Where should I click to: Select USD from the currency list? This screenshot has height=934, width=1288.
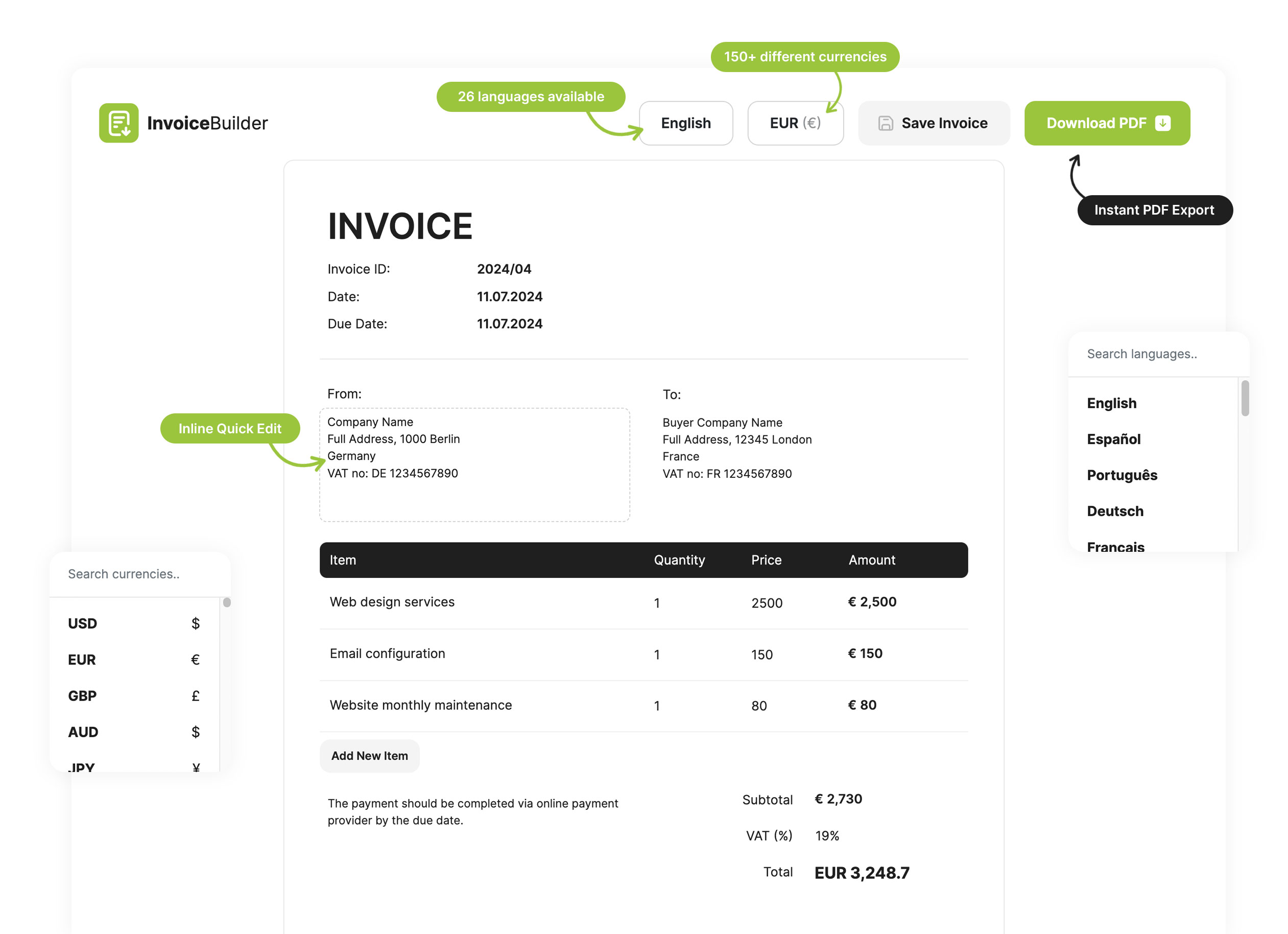coord(82,623)
